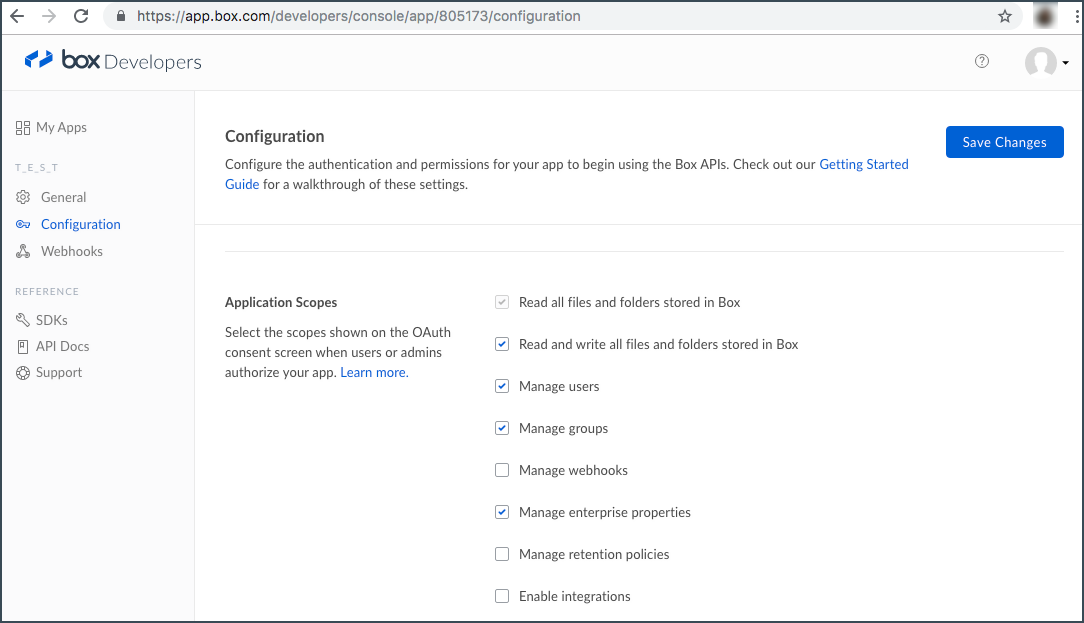This screenshot has width=1084, height=623.
Task: Check the Enable integrations box
Action: (x=502, y=596)
